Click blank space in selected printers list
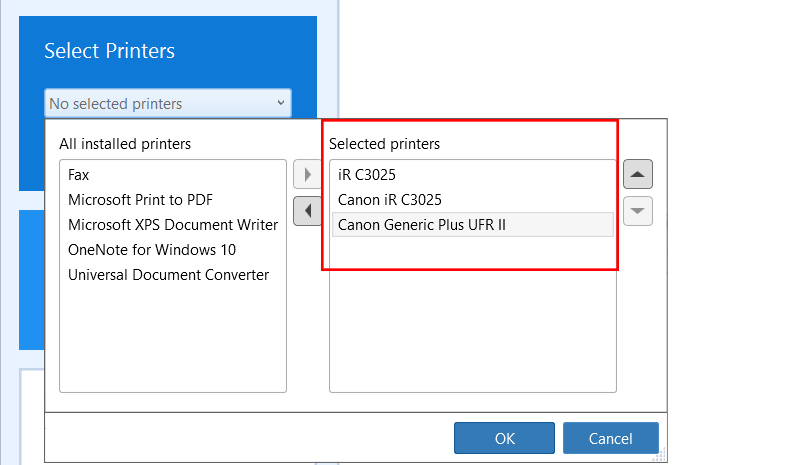Image resolution: width=790 pixels, height=465 pixels. [x=472, y=330]
